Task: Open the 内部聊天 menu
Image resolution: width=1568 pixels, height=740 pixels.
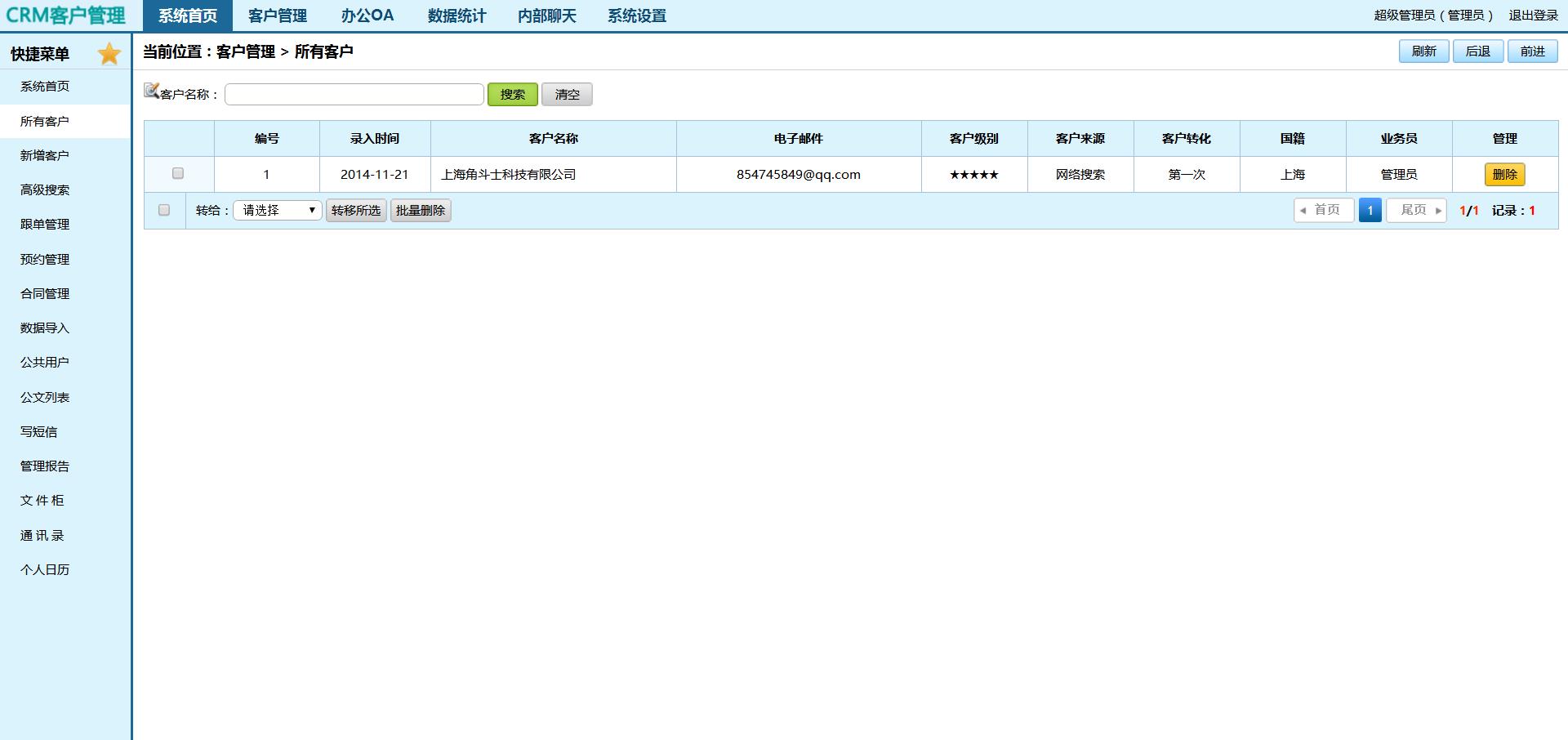Action: 547,16
